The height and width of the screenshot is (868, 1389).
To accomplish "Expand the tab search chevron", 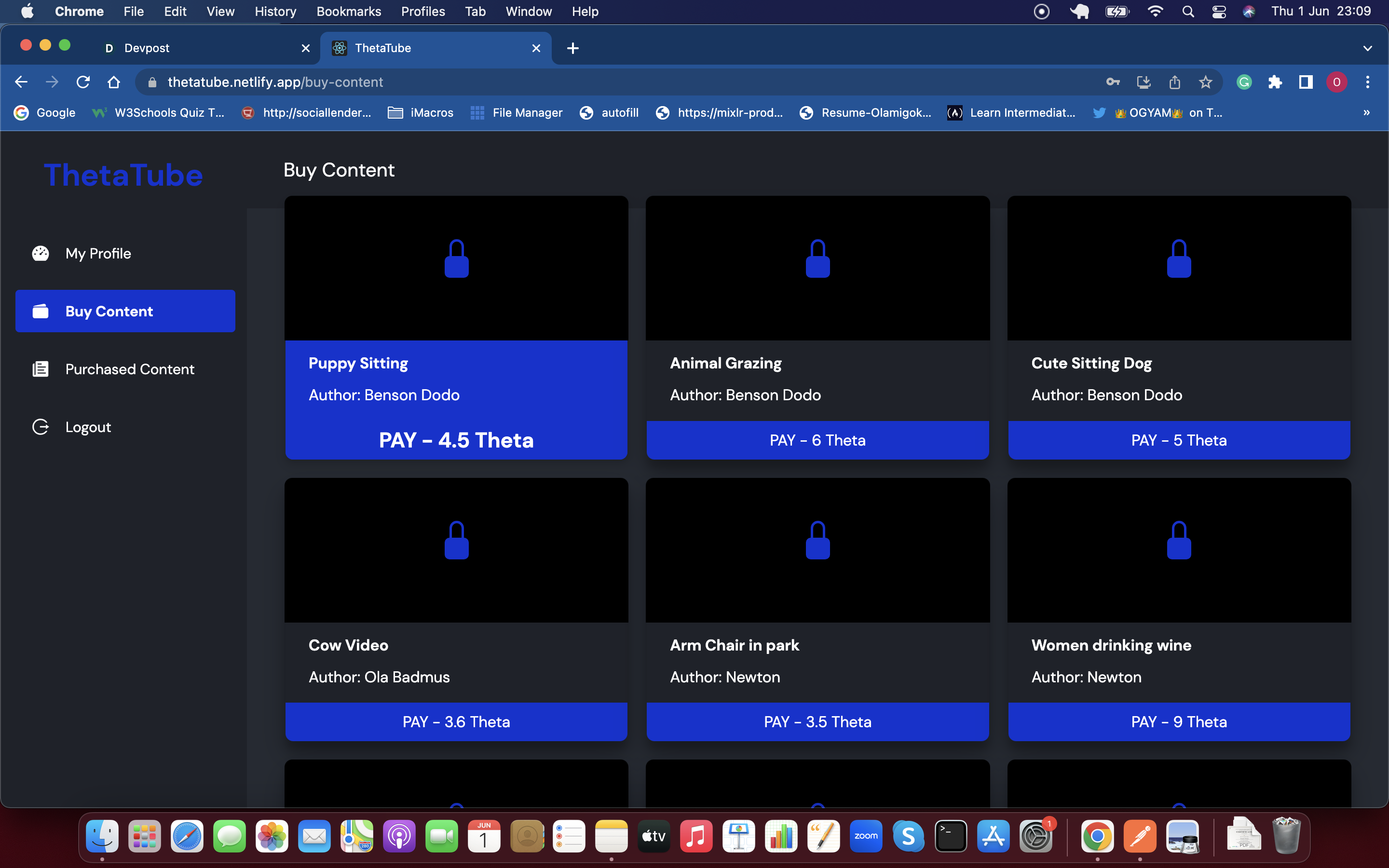I will (1367, 48).
